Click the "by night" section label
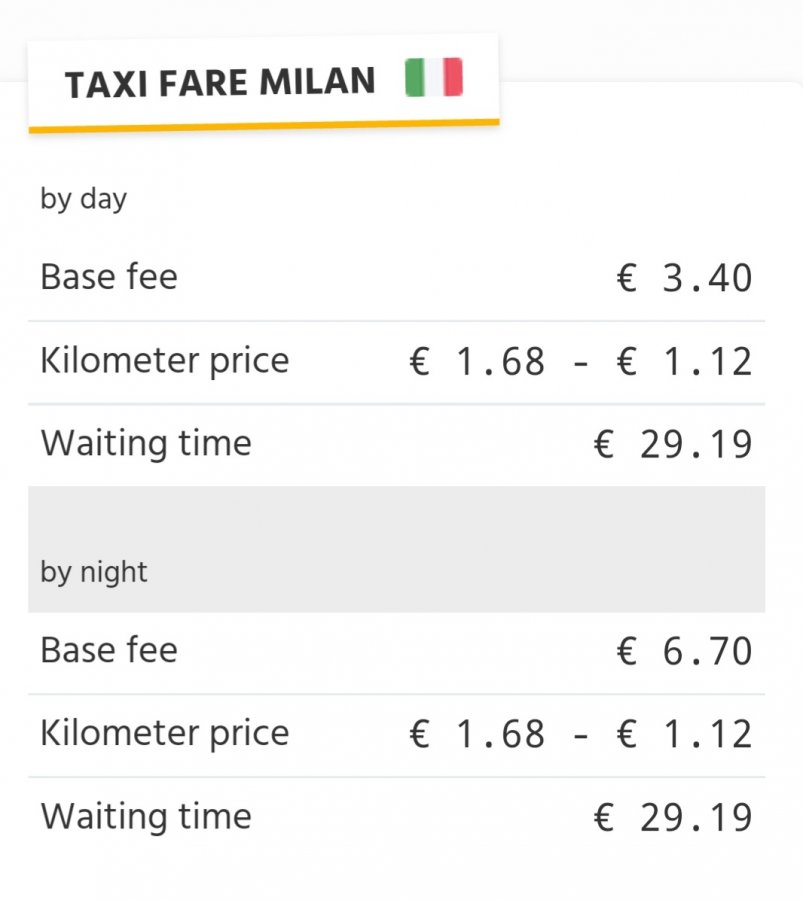 pyautogui.click(x=94, y=572)
